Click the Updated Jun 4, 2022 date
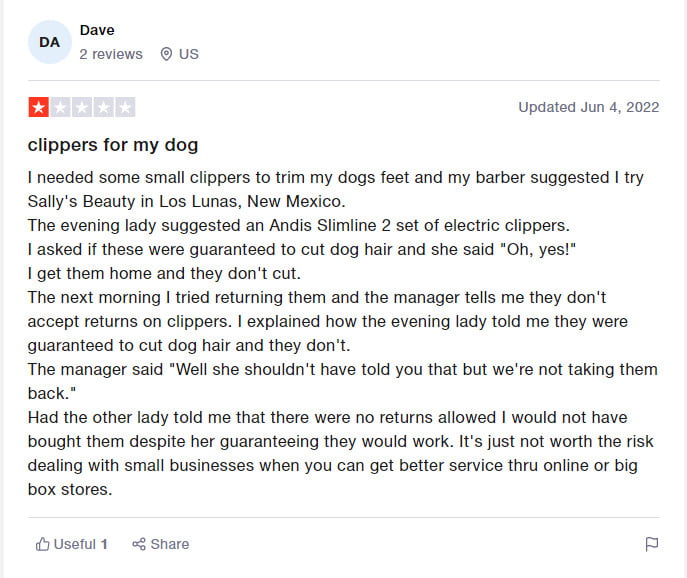 click(x=588, y=107)
